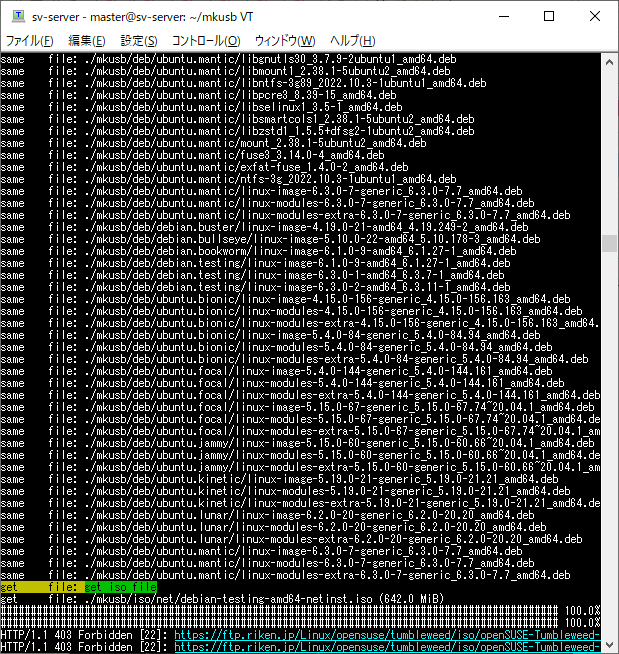619x654 pixels.
Task: Click the vertical scrollbar thumb
Action: [609, 244]
